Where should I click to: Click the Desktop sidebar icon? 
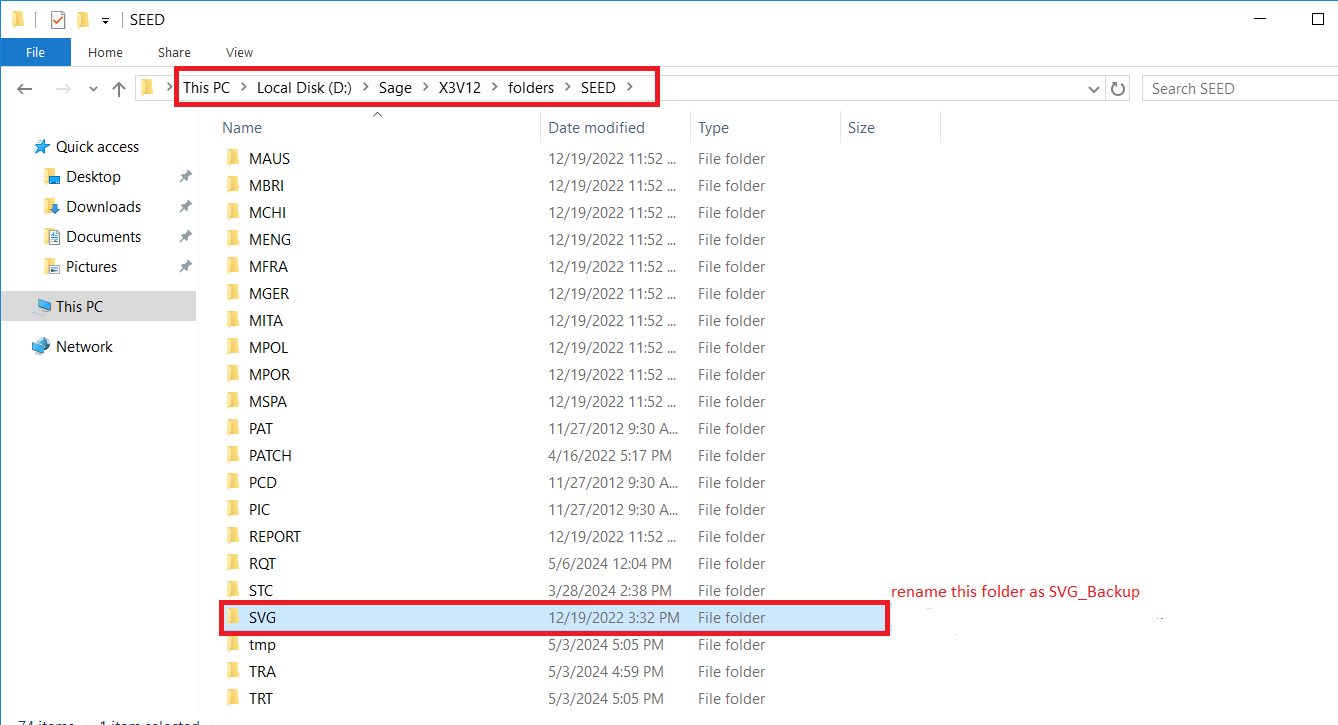(52, 176)
